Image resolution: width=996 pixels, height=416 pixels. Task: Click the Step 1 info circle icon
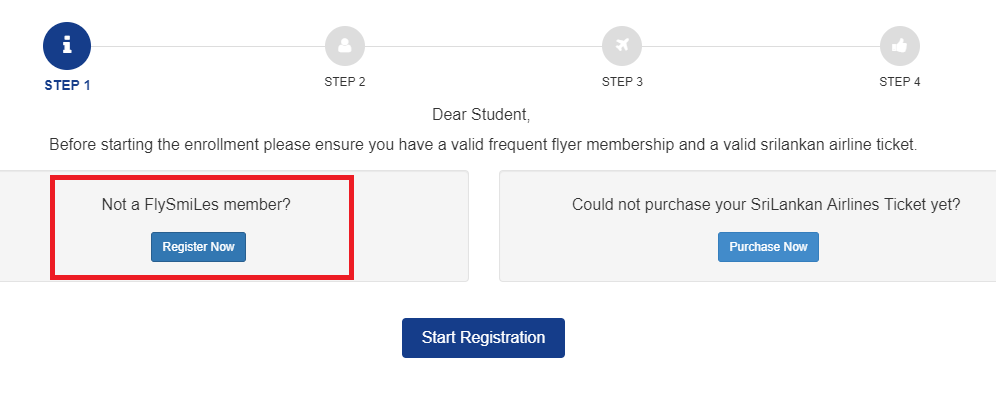[x=67, y=46]
